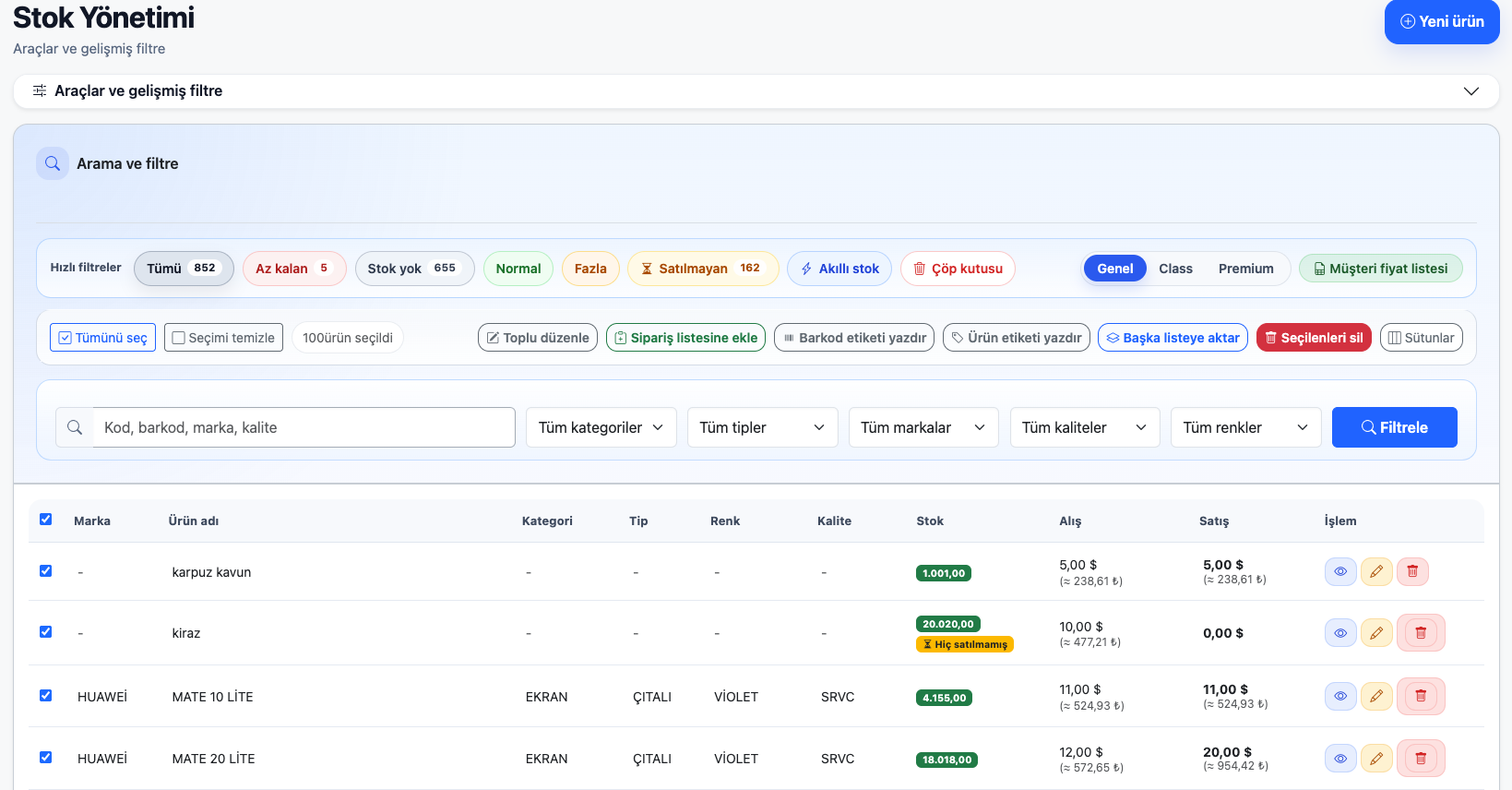Edit the karpuz kavun product
1512x790 pixels.
[1376, 571]
